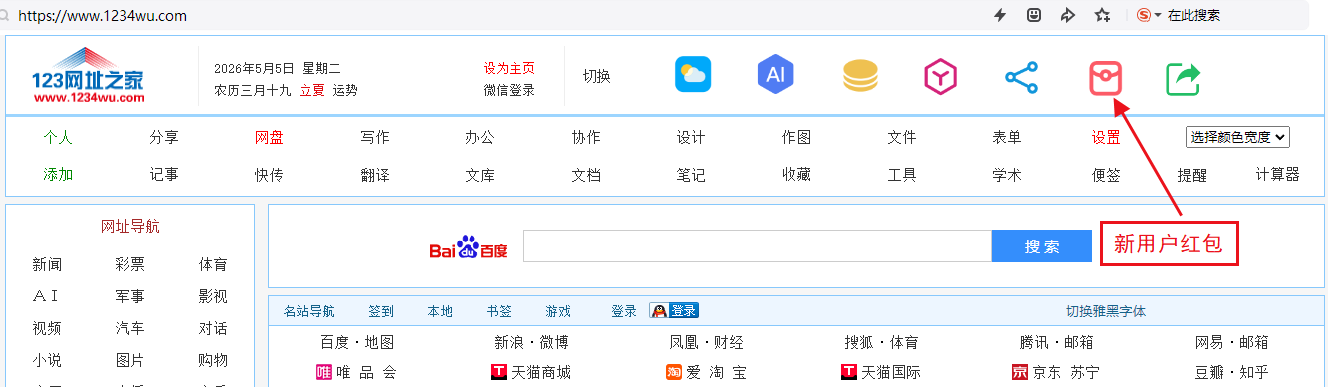The width and height of the screenshot is (1328, 387).
Task: Open the 唯品会 link with its icon
Action: click(x=356, y=373)
